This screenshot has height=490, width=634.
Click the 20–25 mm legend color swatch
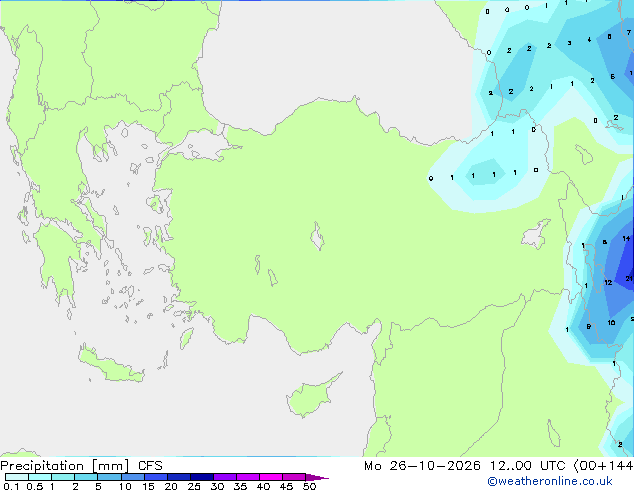pos(179,477)
